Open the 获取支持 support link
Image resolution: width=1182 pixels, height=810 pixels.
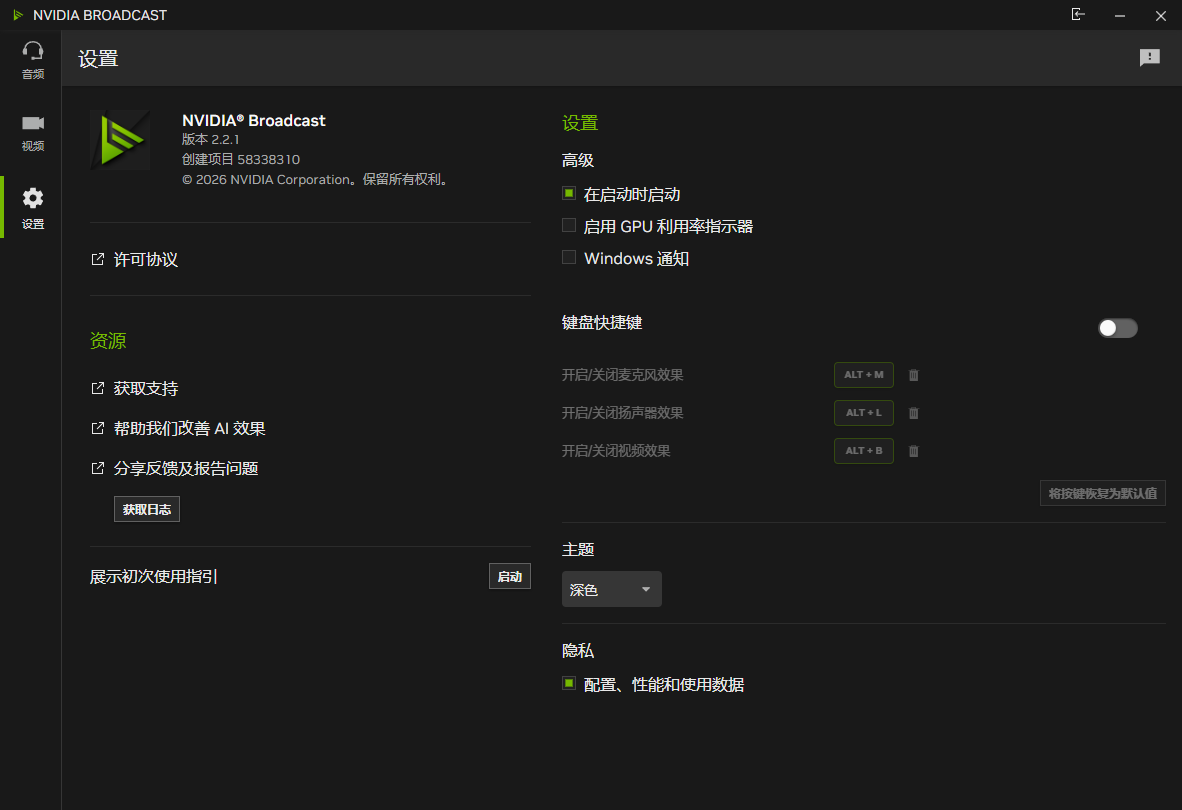pos(145,388)
